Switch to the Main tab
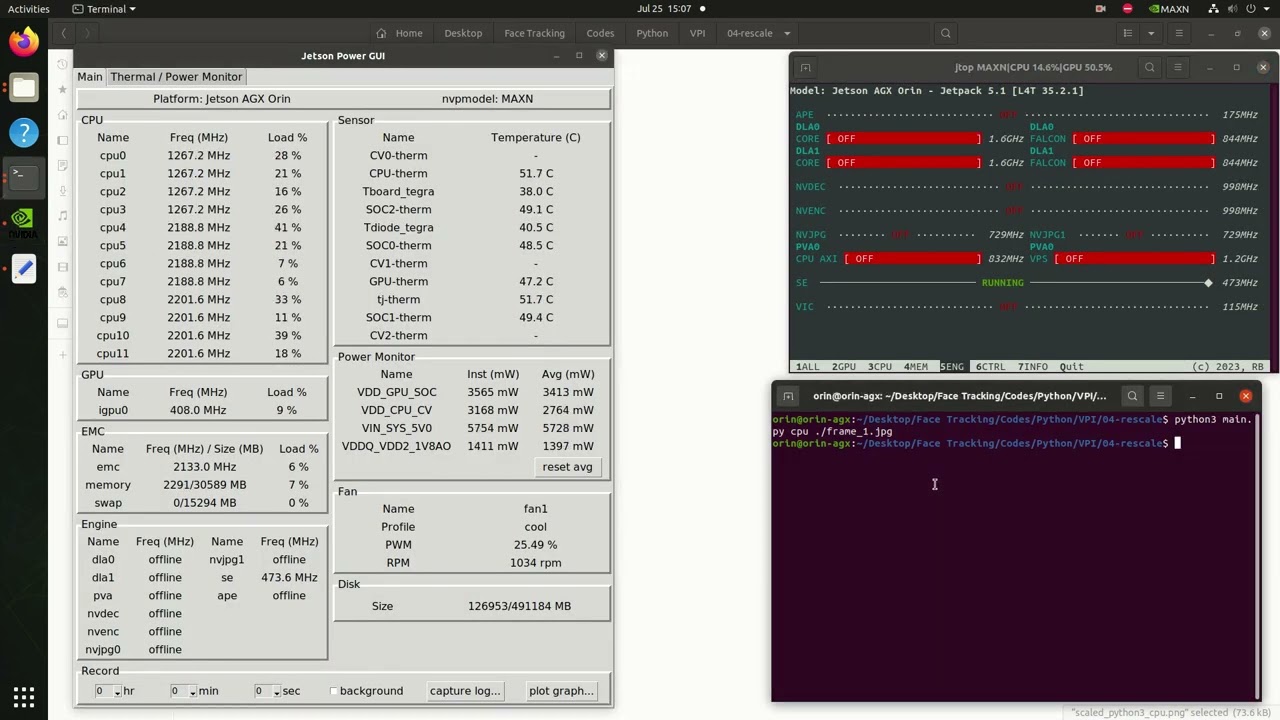 point(90,77)
